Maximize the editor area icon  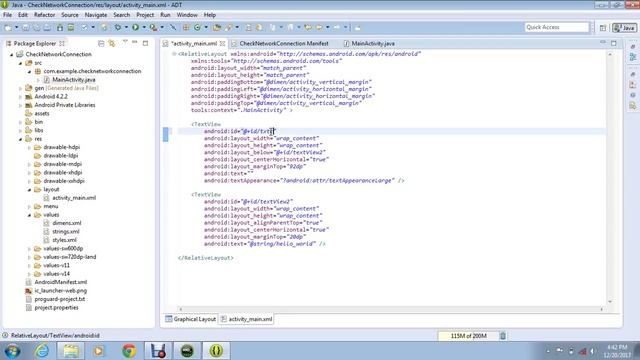click(x=614, y=43)
